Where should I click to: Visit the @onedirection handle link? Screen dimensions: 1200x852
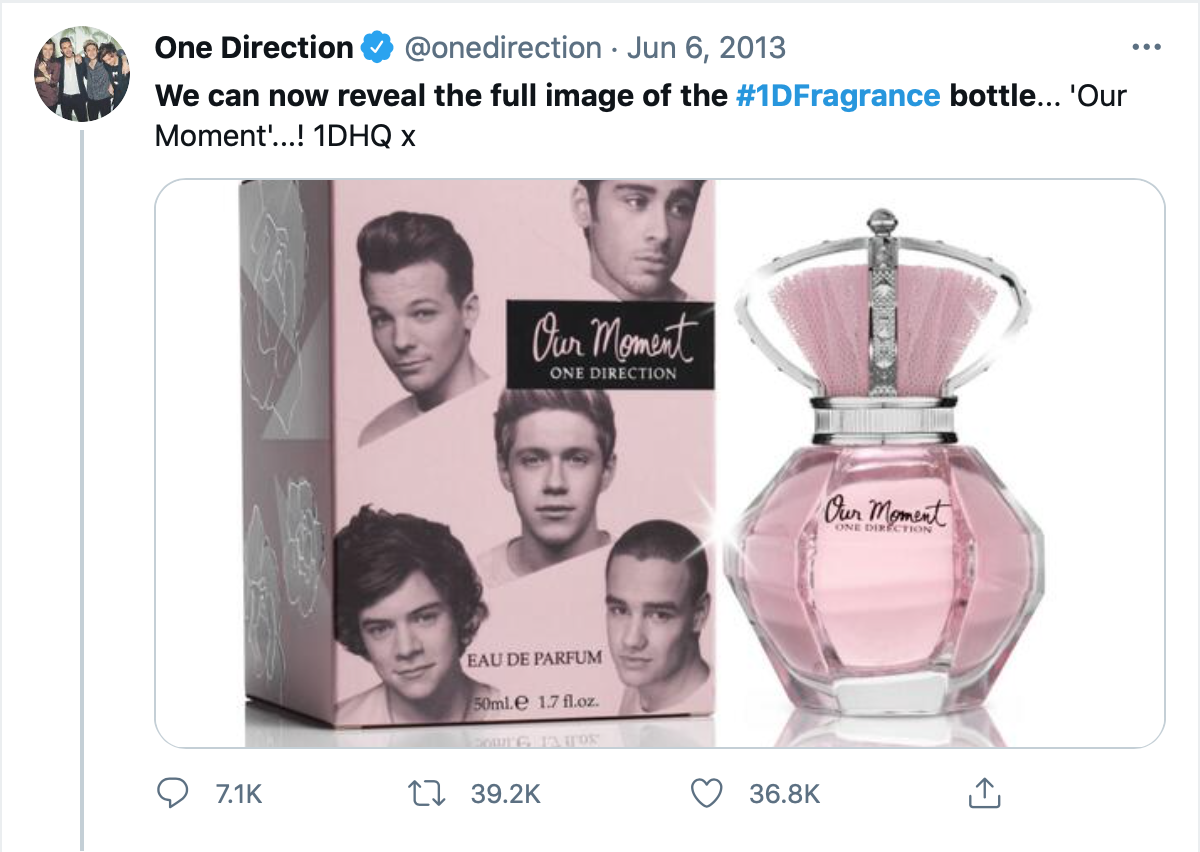[501, 48]
